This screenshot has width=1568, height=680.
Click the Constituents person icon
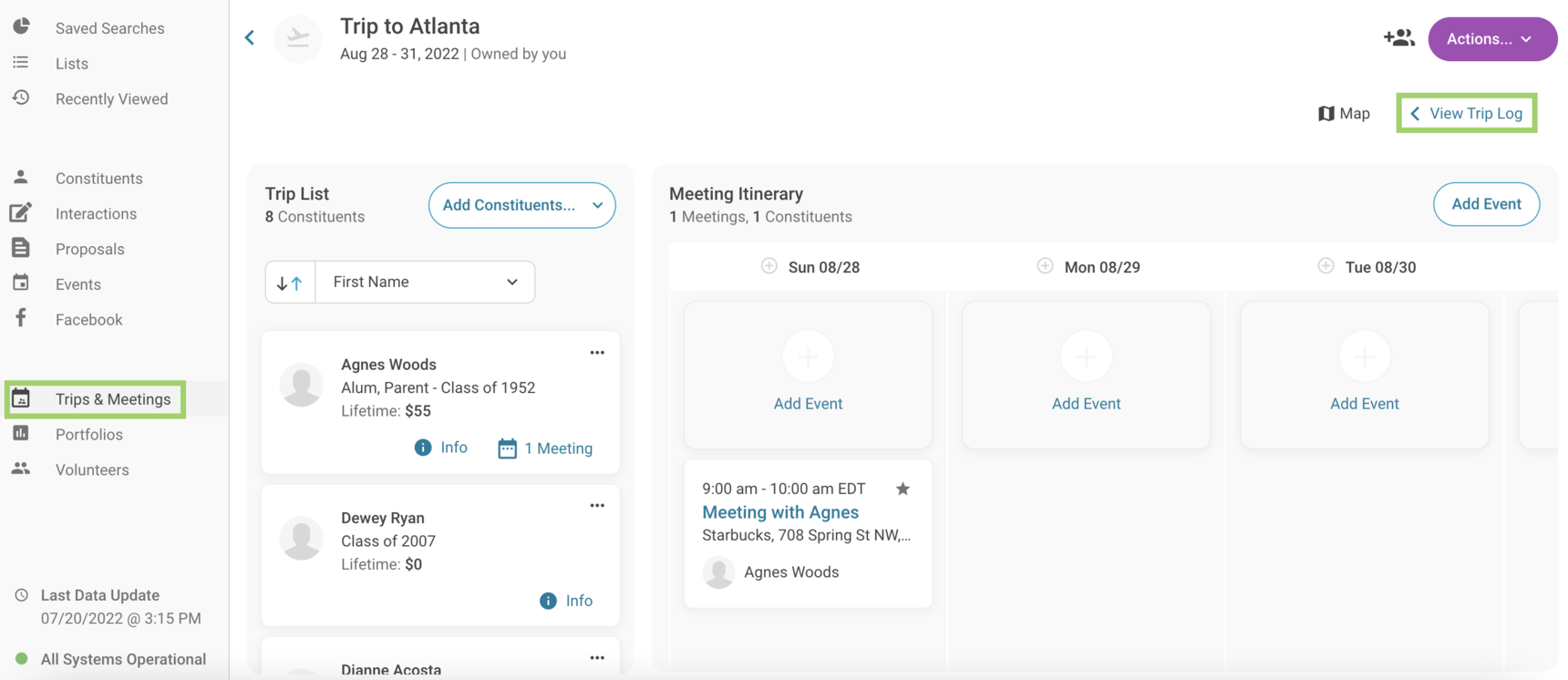click(x=21, y=177)
